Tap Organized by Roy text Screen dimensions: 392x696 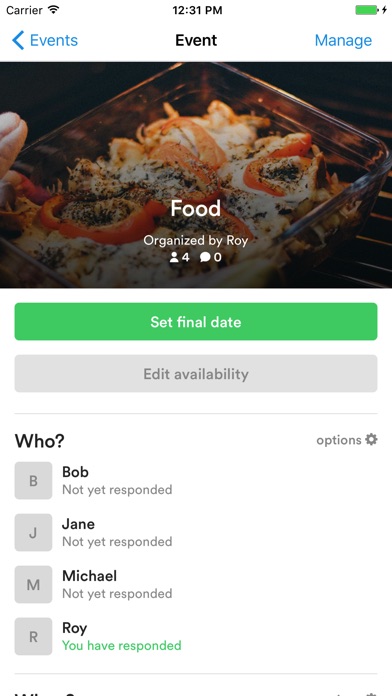click(196, 241)
